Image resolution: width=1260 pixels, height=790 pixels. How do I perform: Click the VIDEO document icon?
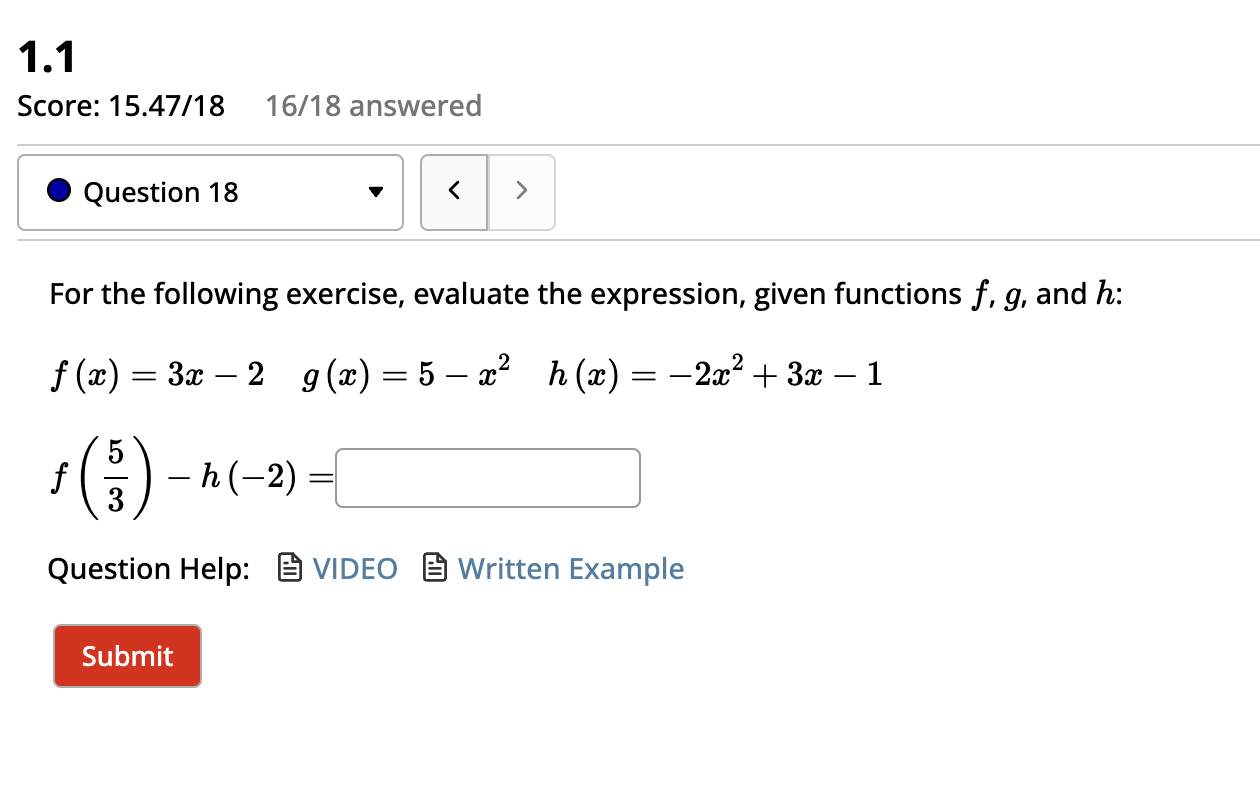(x=289, y=568)
